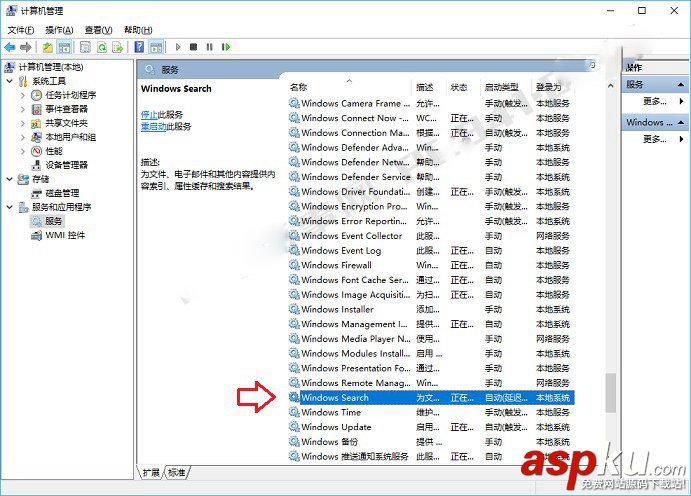
Task: Select the Windows Firewall service row
Action: (431, 265)
